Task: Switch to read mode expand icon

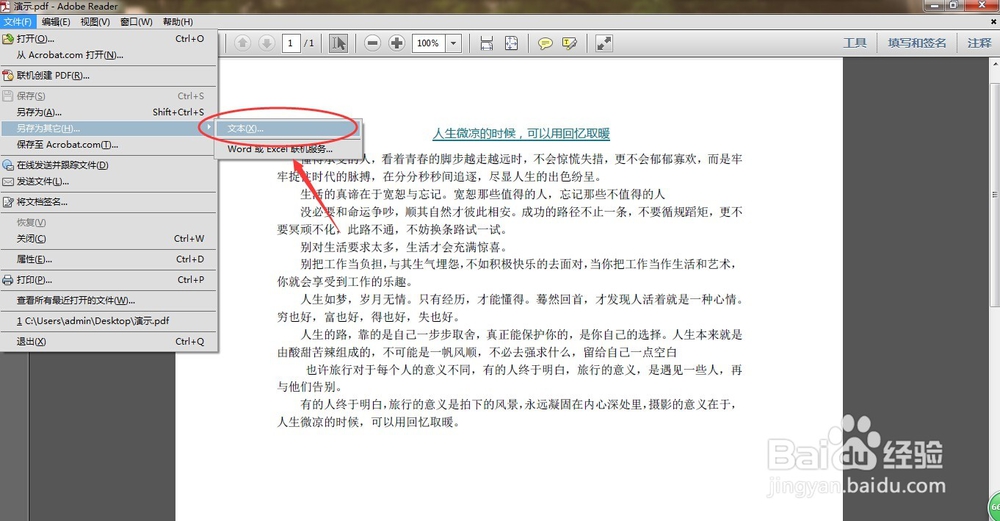Action: (603, 43)
